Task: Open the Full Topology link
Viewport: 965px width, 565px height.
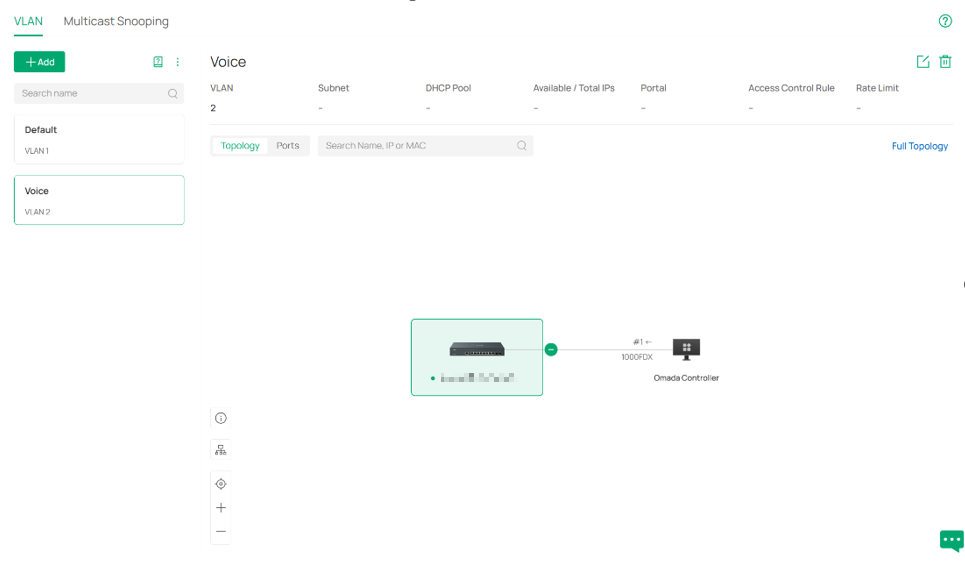Action: pyautogui.click(x=919, y=146)
